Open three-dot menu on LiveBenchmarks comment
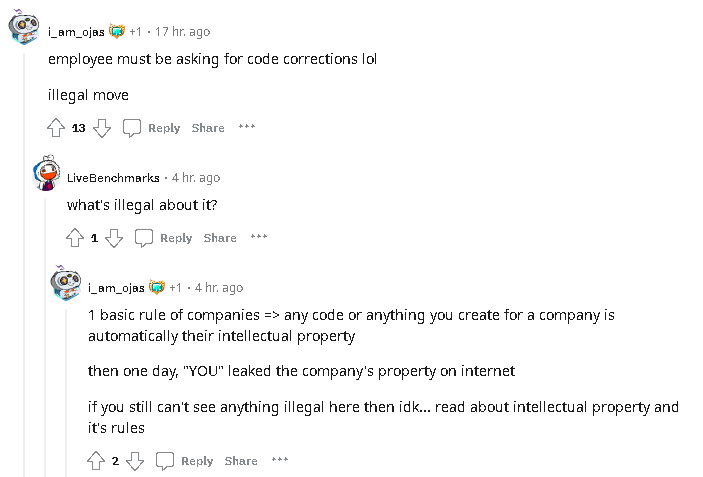 click(259, 237)
